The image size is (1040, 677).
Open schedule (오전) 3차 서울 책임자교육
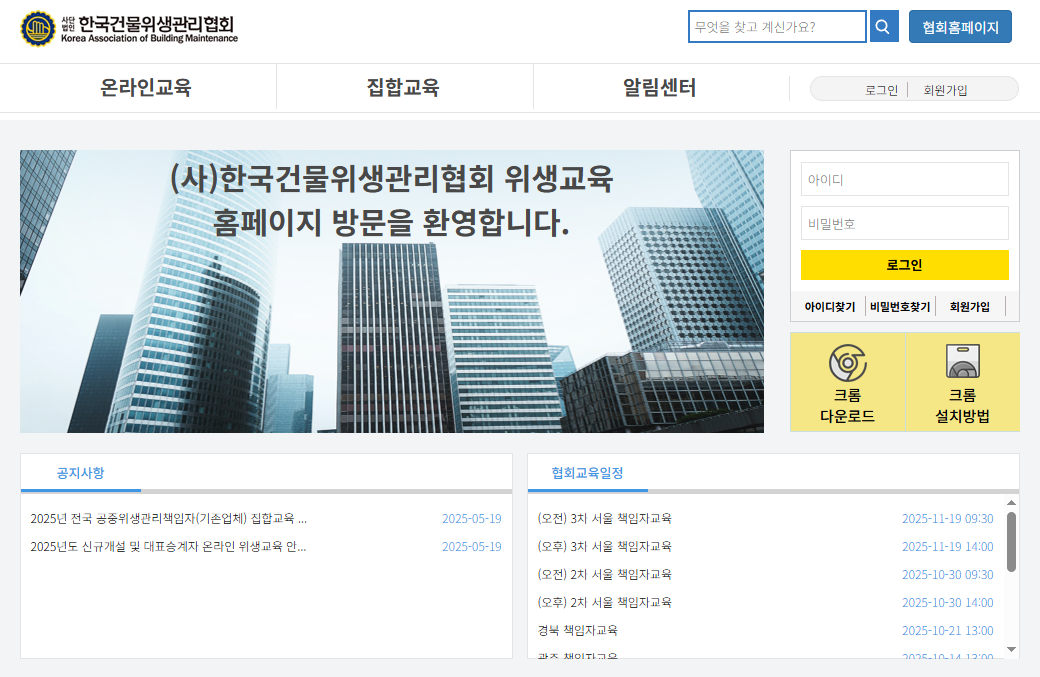pos(604,519)
